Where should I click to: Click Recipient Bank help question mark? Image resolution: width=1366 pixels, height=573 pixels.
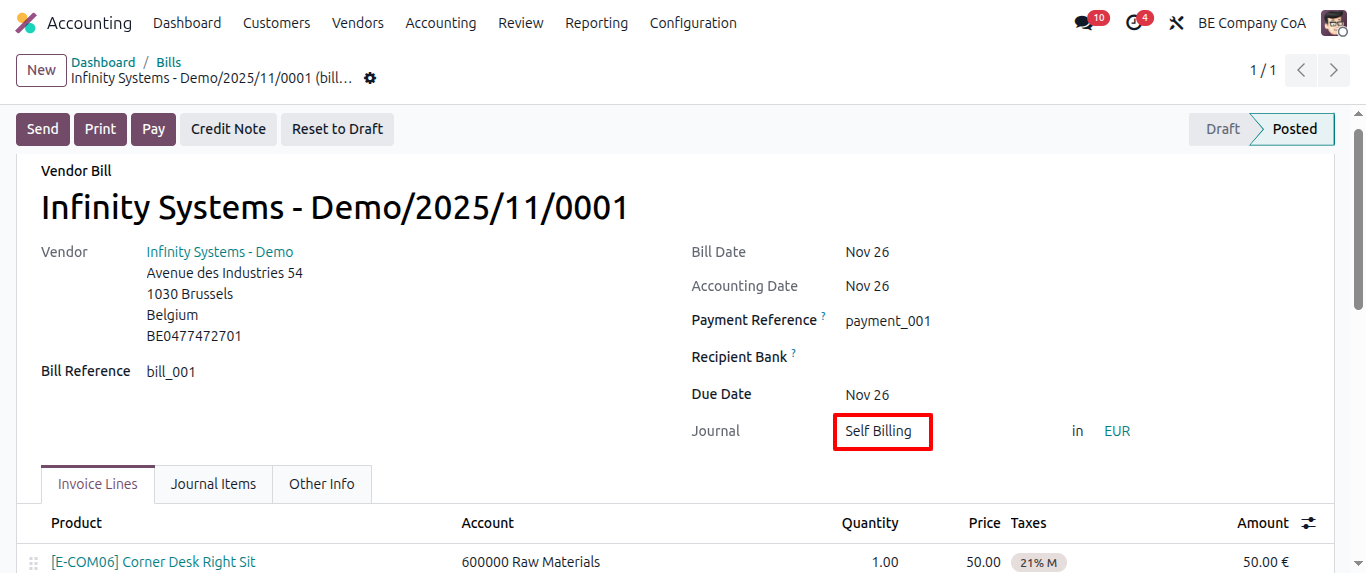pos(793,352)
